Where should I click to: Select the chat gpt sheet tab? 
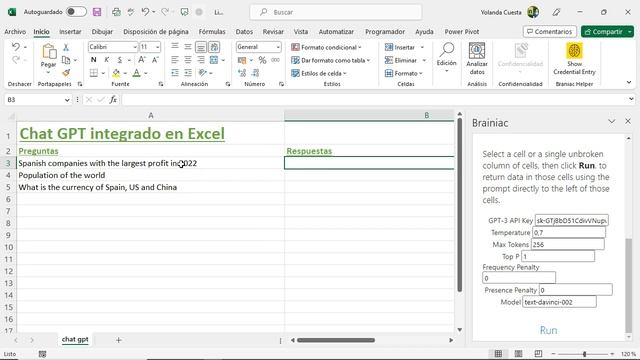[x=75, y=339]
